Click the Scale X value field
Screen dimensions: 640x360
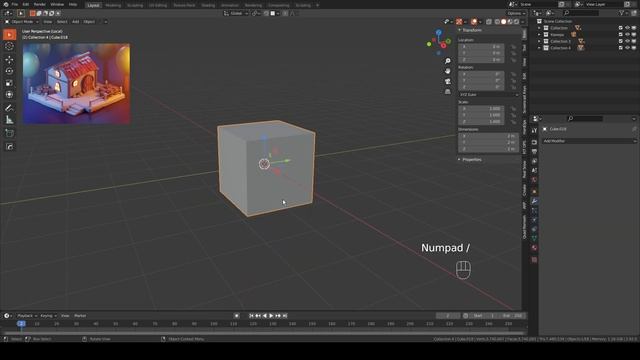(x=481, y=109)
